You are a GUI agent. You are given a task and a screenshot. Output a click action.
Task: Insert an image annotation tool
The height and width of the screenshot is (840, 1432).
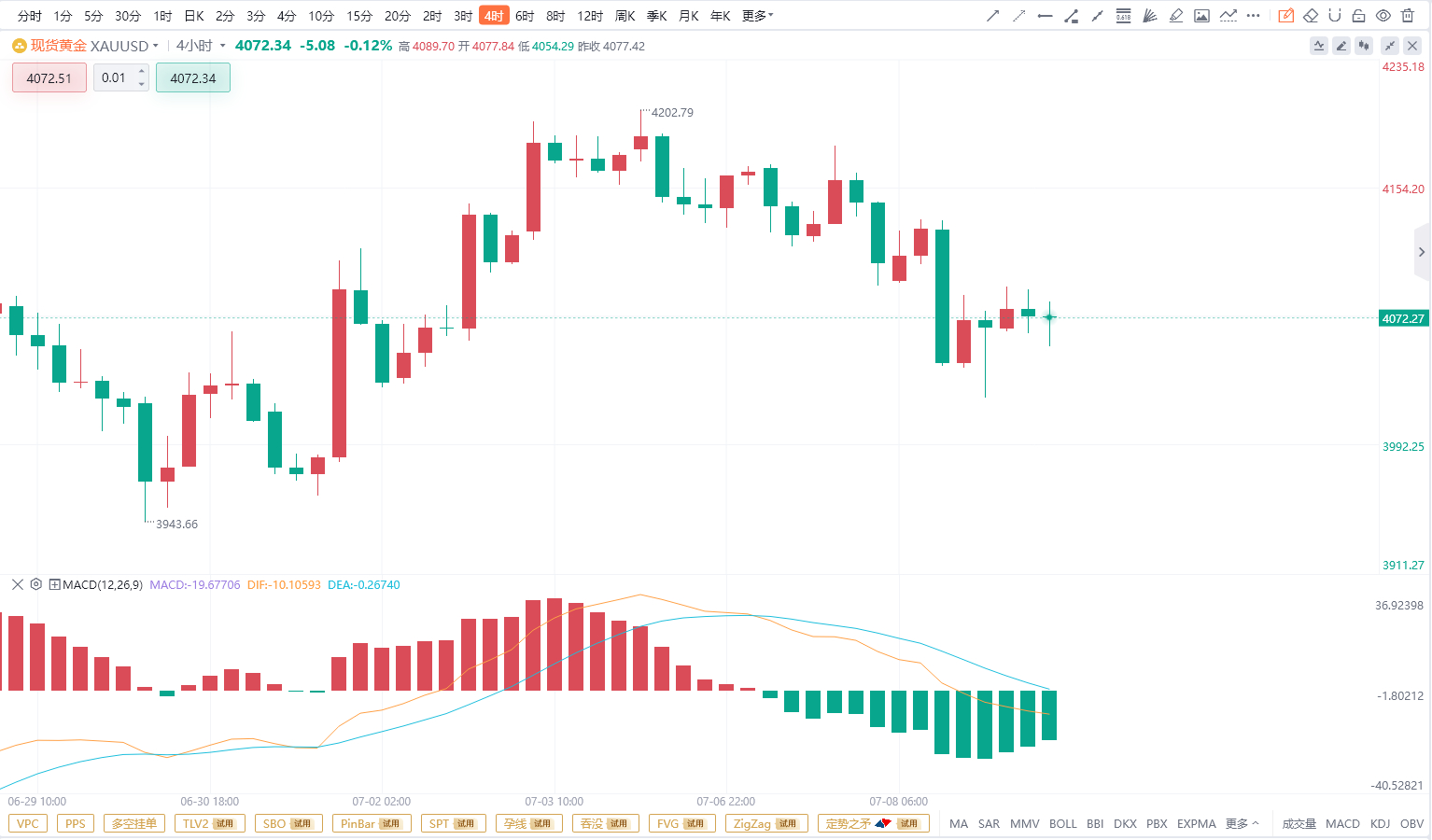point(1201,16)
